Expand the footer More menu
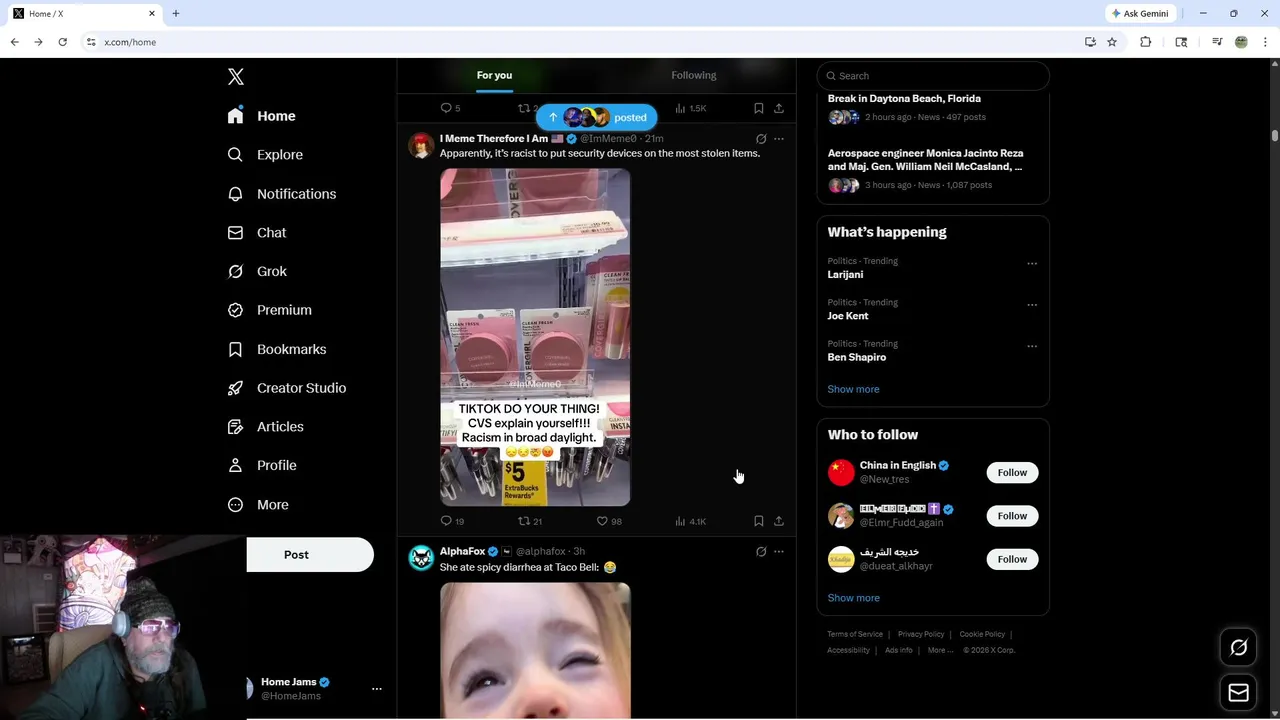 click(x=940, y=650)
